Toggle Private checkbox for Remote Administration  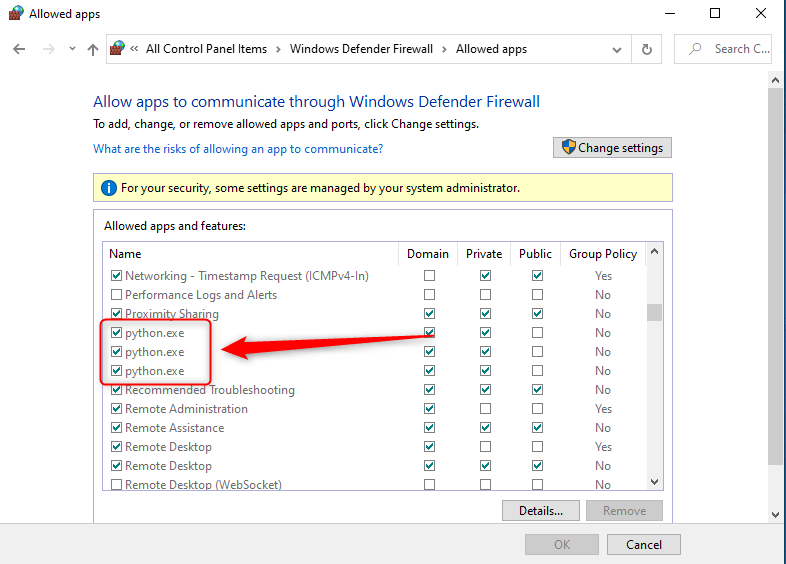485,409
